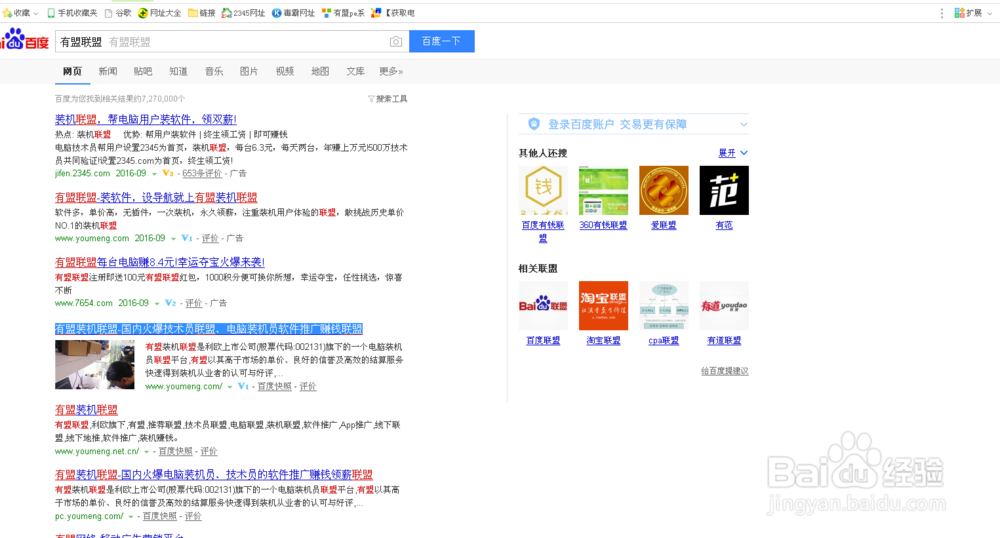
Task: Switch to the 地图 tab
Action: point(320,71)
